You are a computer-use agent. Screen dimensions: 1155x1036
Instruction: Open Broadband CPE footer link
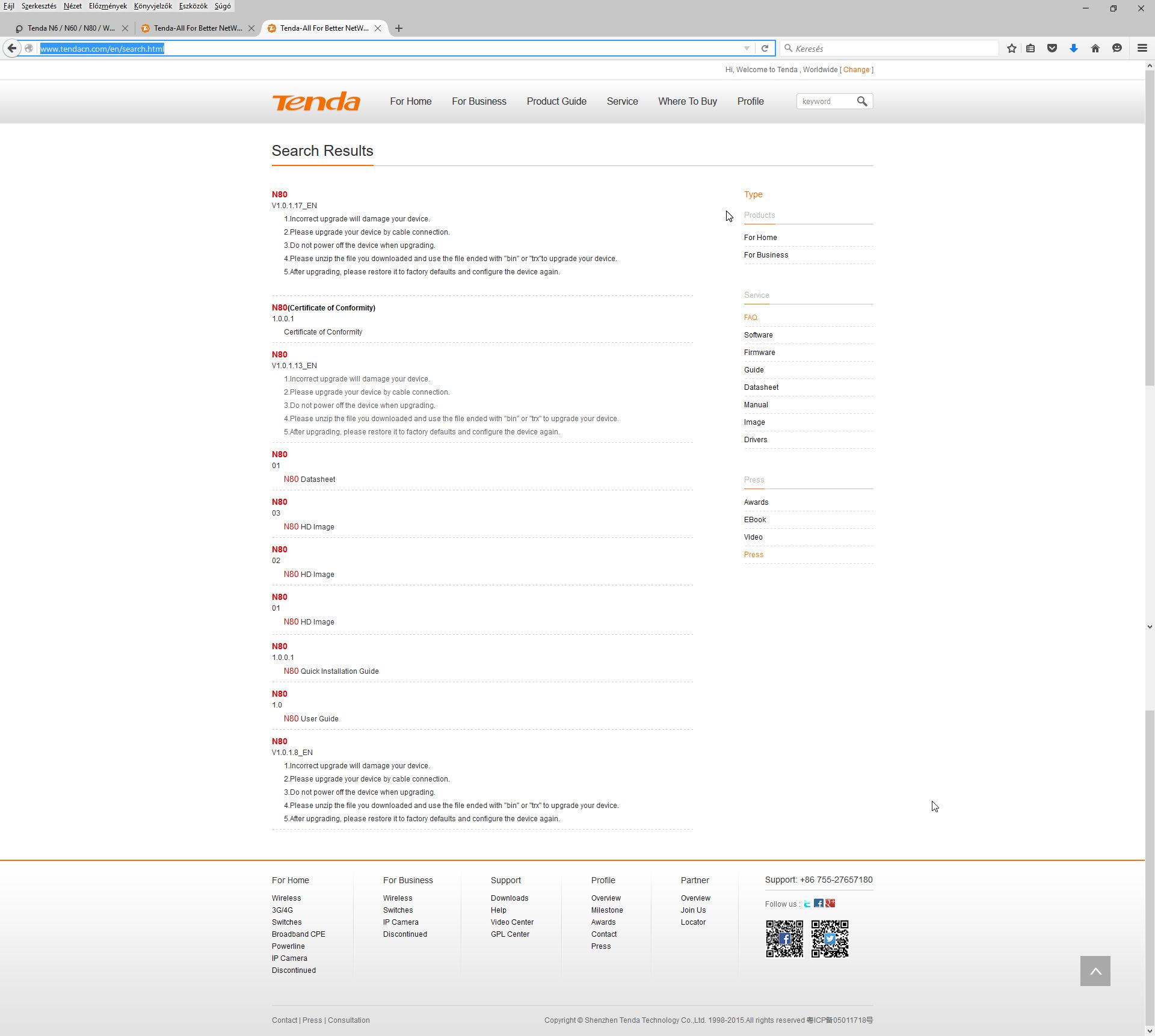pos(298,934)
